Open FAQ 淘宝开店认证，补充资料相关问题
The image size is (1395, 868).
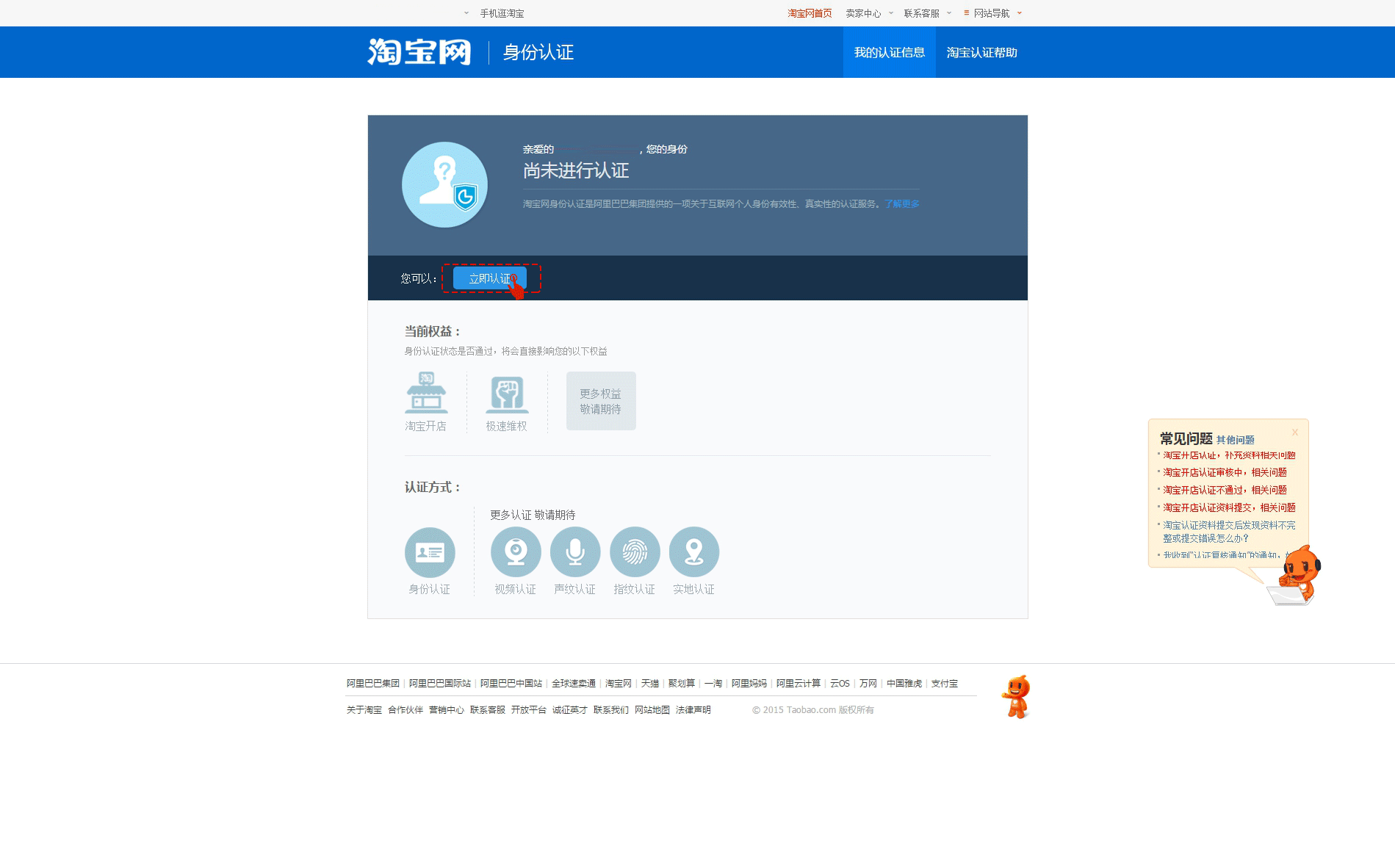tap(1230, 455)
